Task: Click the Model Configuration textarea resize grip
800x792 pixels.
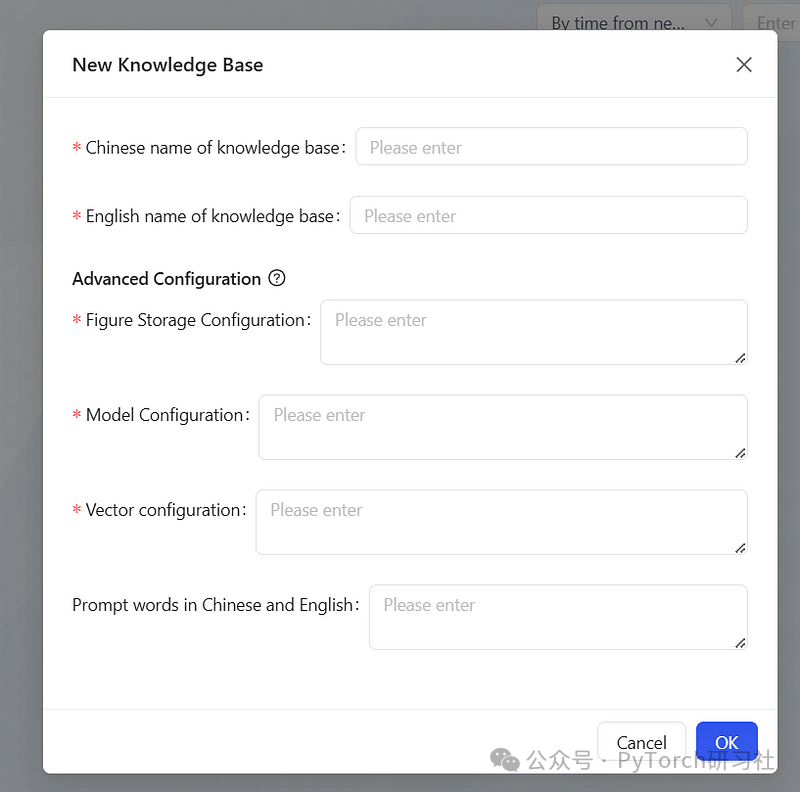Action: tap(740, 453)
